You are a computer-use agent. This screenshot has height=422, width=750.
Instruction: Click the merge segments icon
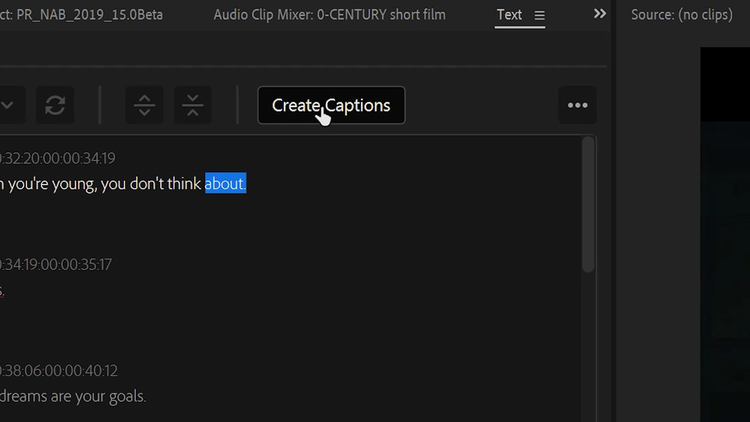pos(193,105)
